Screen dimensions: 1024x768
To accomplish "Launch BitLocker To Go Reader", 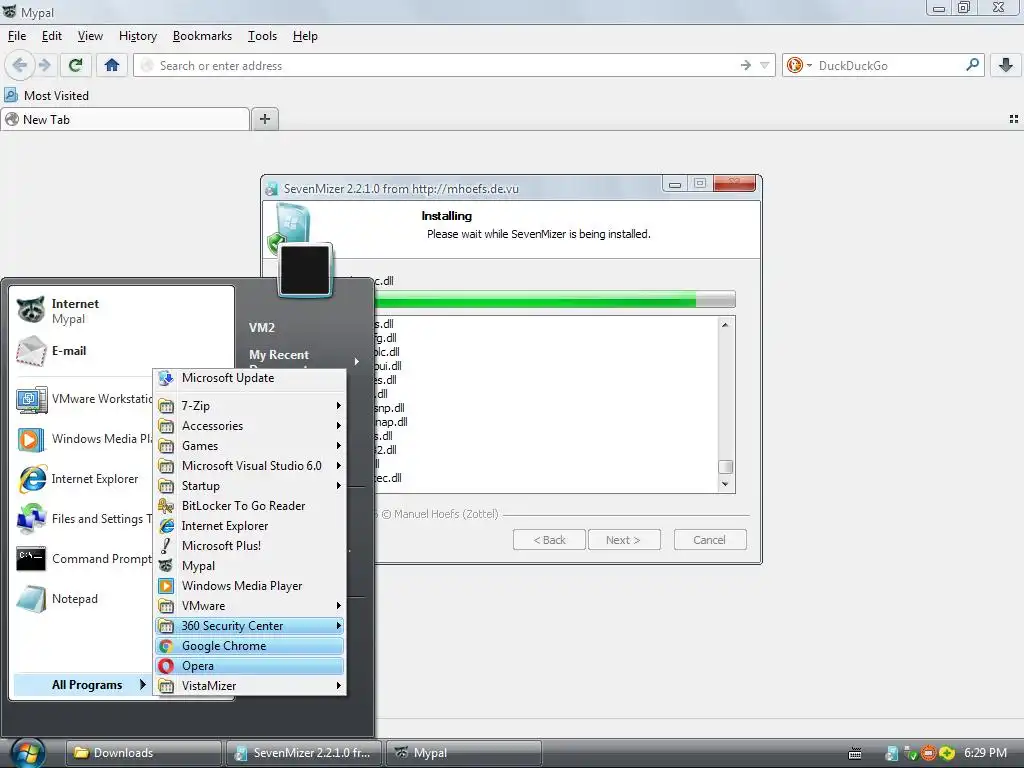I will point(250,505).
